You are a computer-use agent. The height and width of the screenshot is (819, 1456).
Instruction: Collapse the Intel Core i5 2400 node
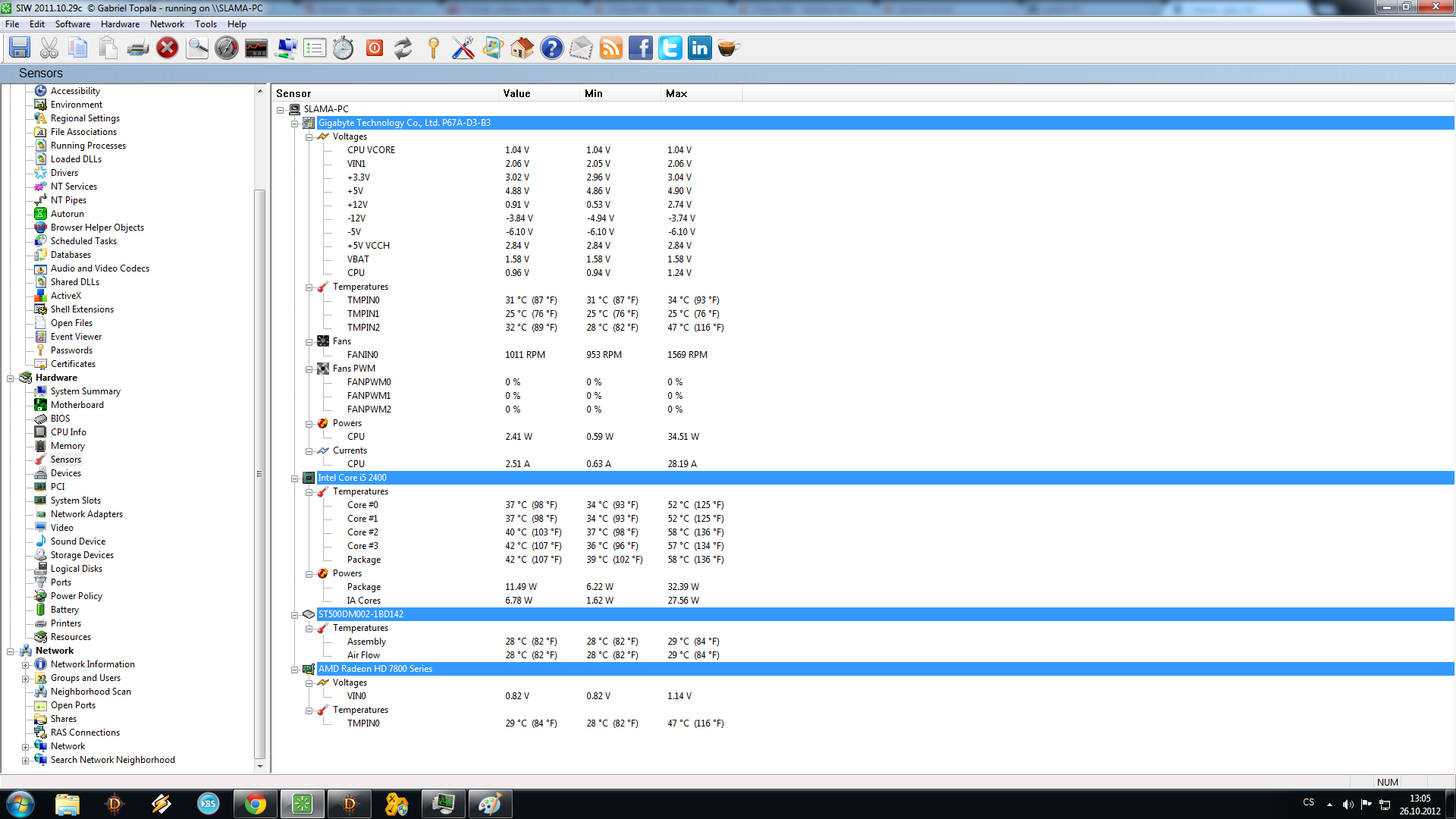tap(295, 478)
